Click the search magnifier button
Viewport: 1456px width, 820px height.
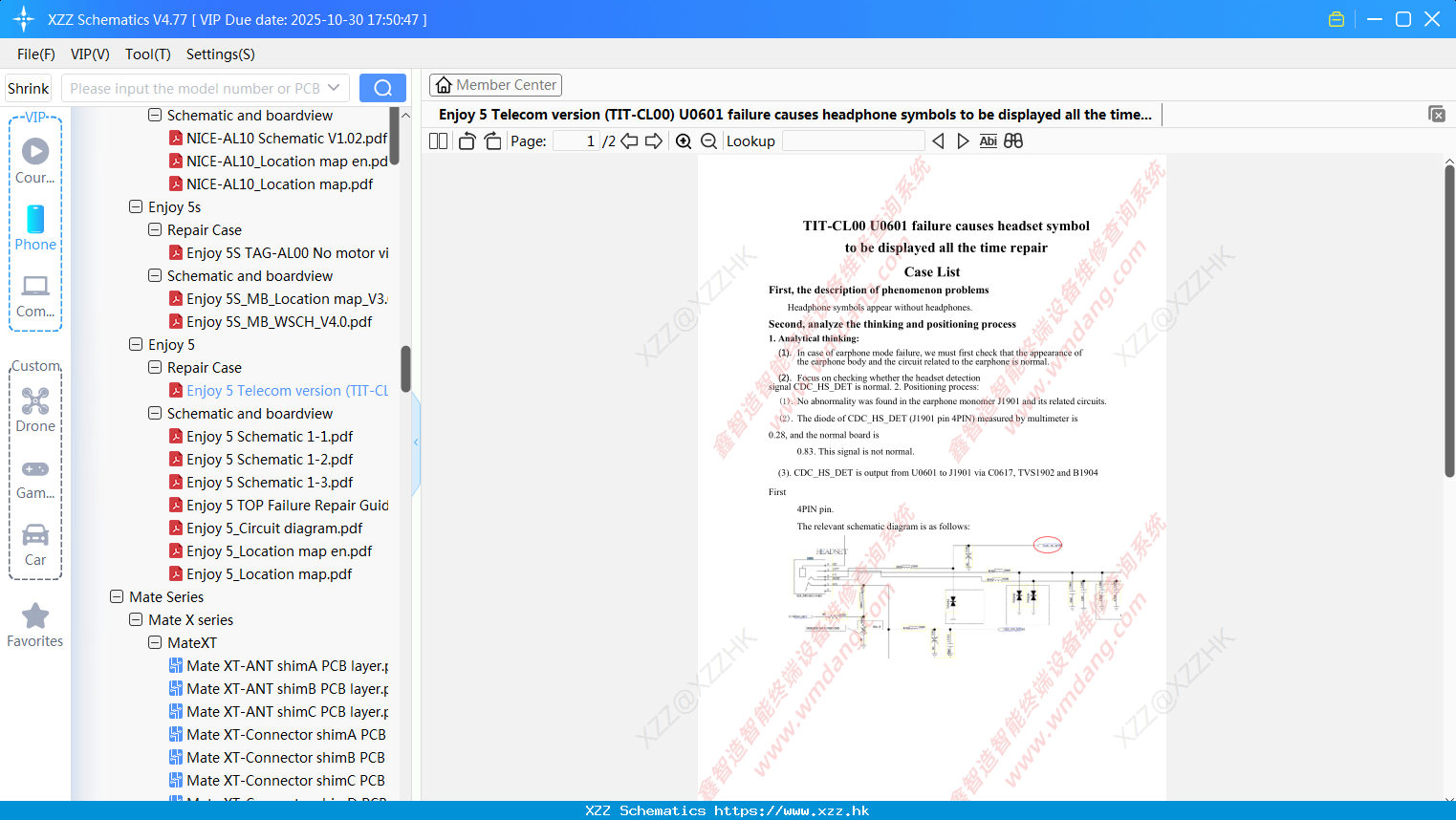(x=382, y=88)
